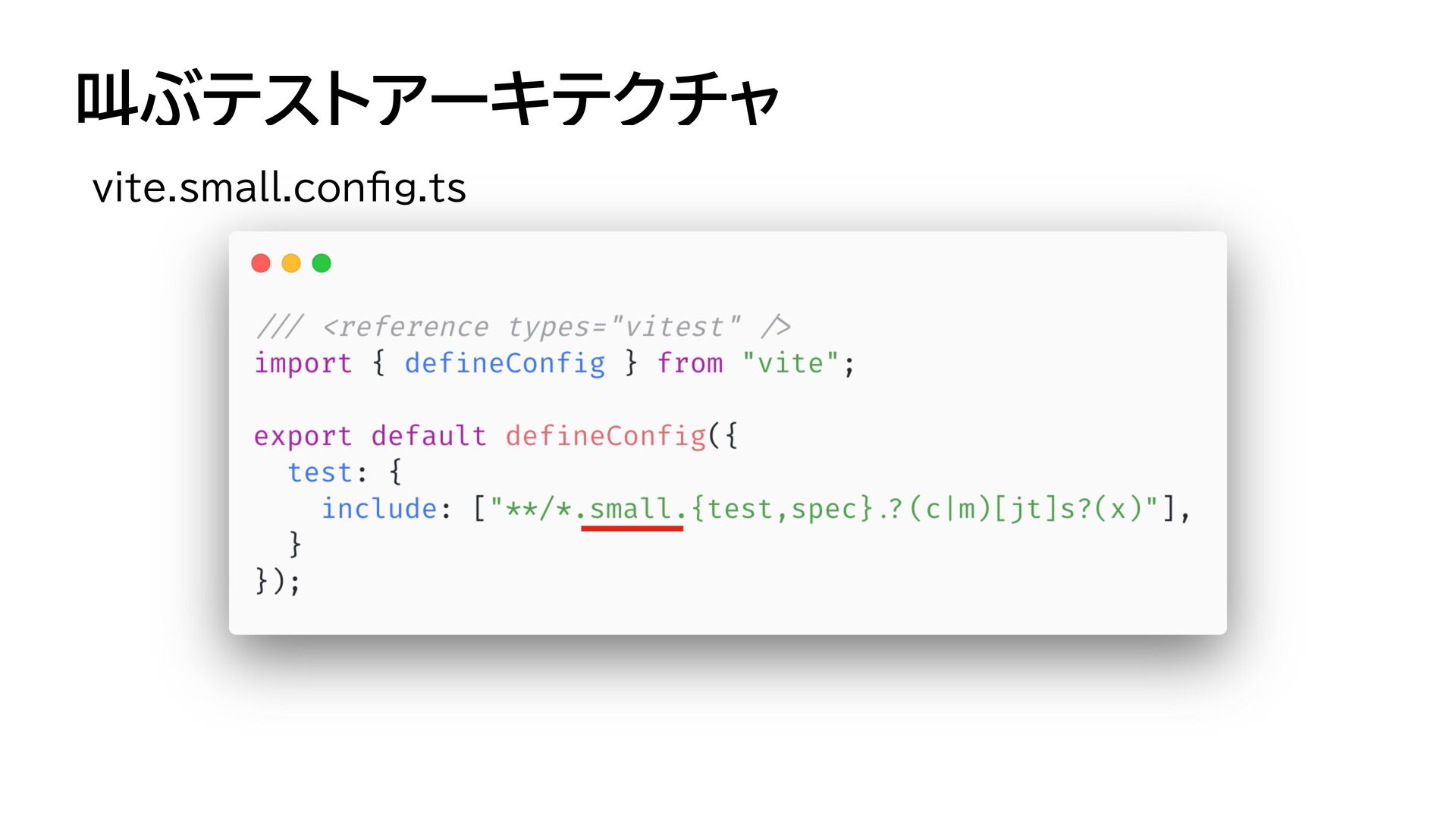
Task: Click the import keyword
Action: click(303, 363)
